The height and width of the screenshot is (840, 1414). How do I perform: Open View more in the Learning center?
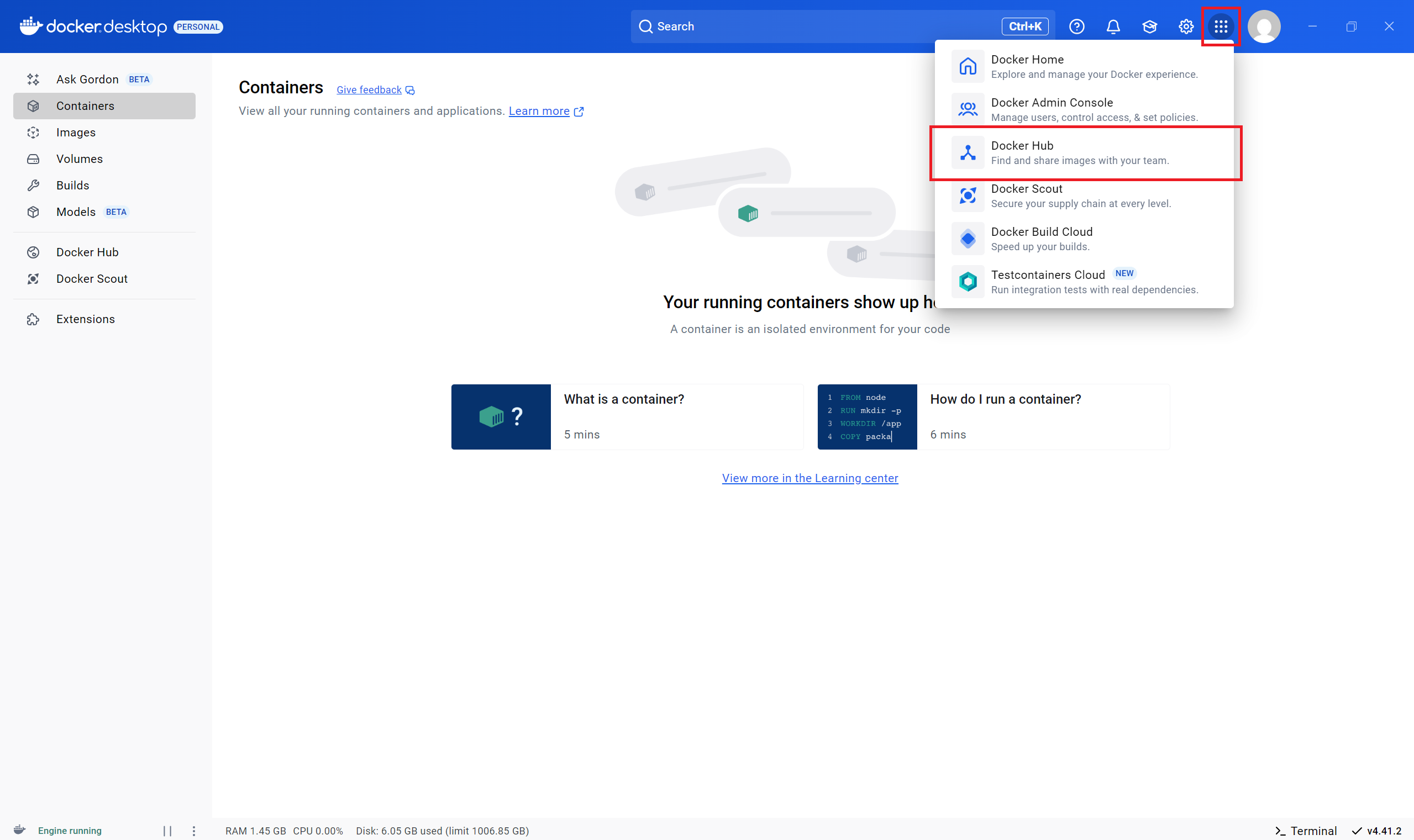809,478
